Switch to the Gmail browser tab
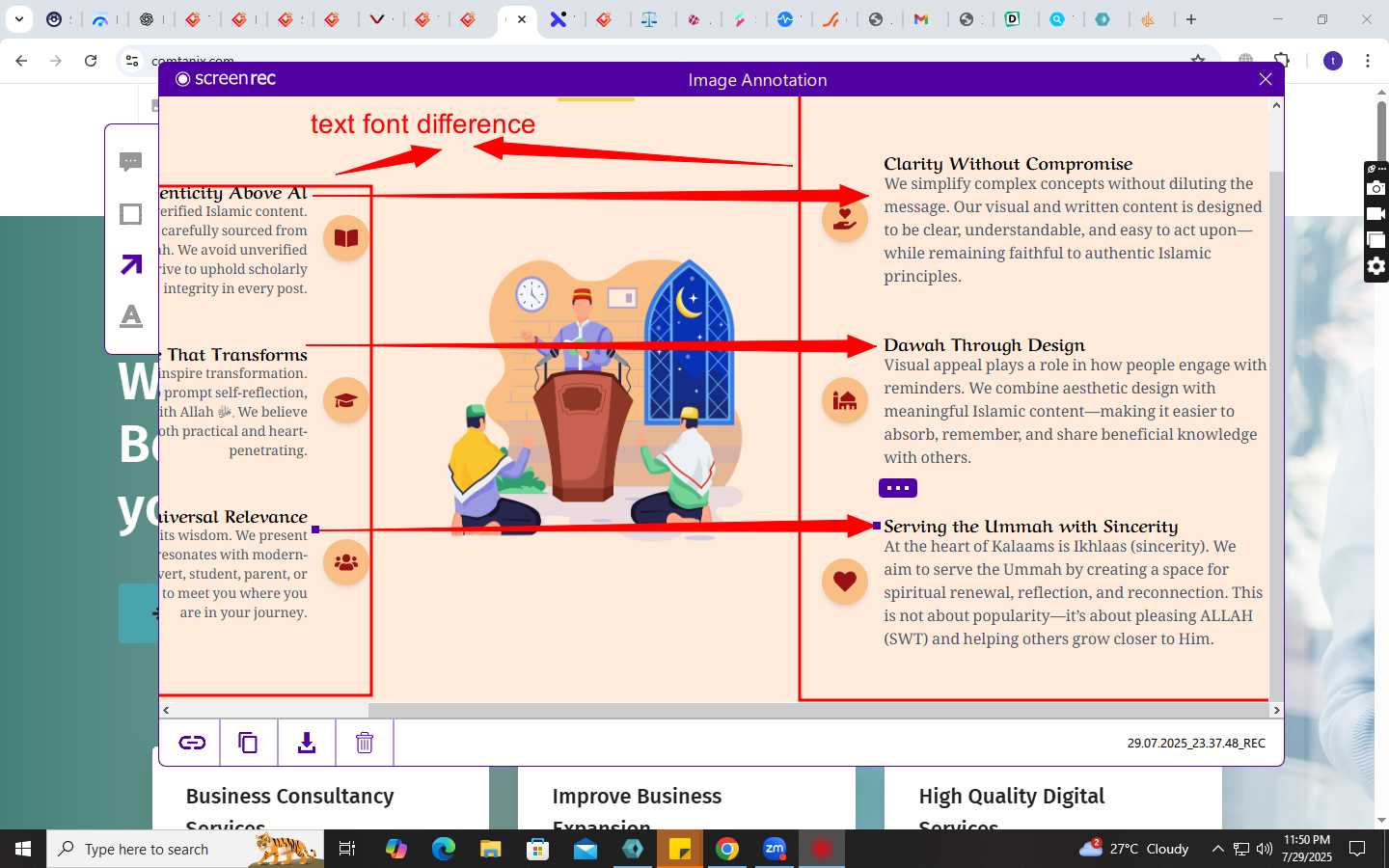The height and width of the screenshot is (868, 1389). click(922, 19)
